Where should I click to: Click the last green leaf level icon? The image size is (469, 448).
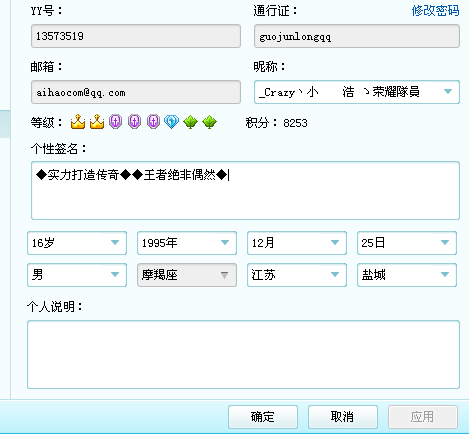pos(209,122)
